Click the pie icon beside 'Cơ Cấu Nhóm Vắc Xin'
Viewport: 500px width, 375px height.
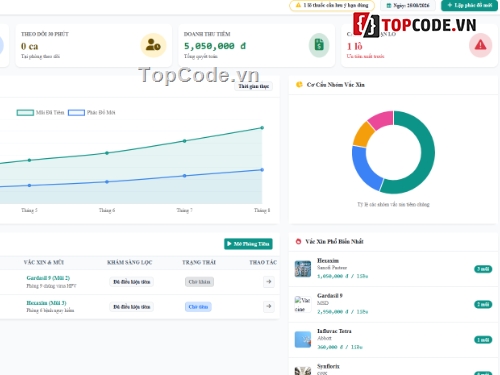coord(299,85)
